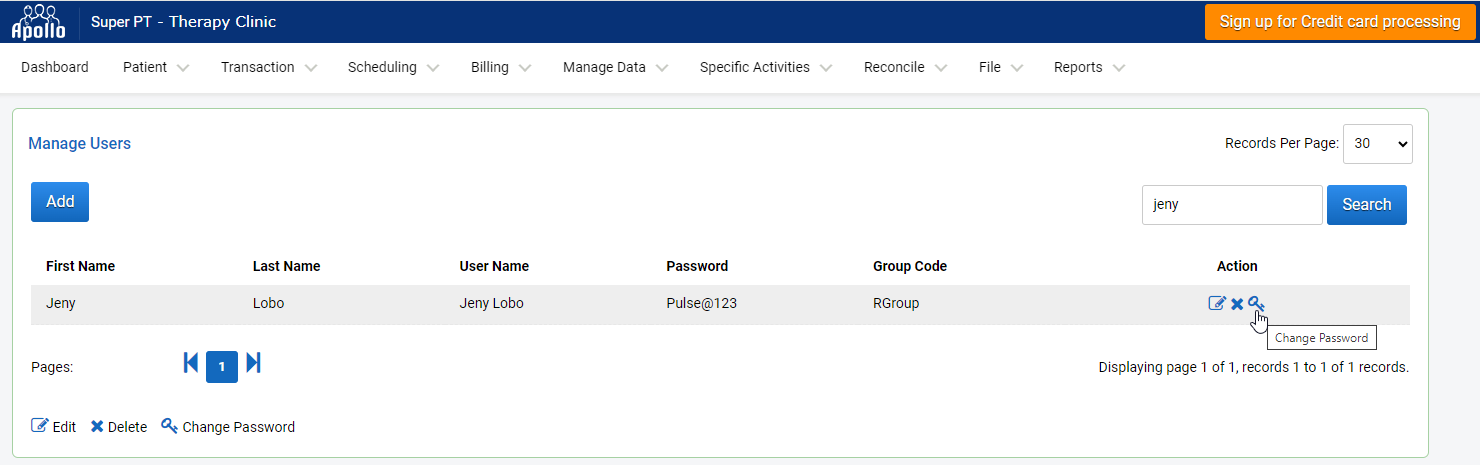Click the Delete legend icon at bottom

(97, 426)
